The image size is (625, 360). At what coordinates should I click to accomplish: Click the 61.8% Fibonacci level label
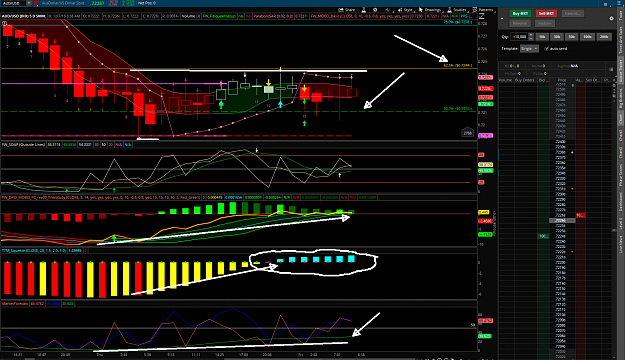click(458, 65)
